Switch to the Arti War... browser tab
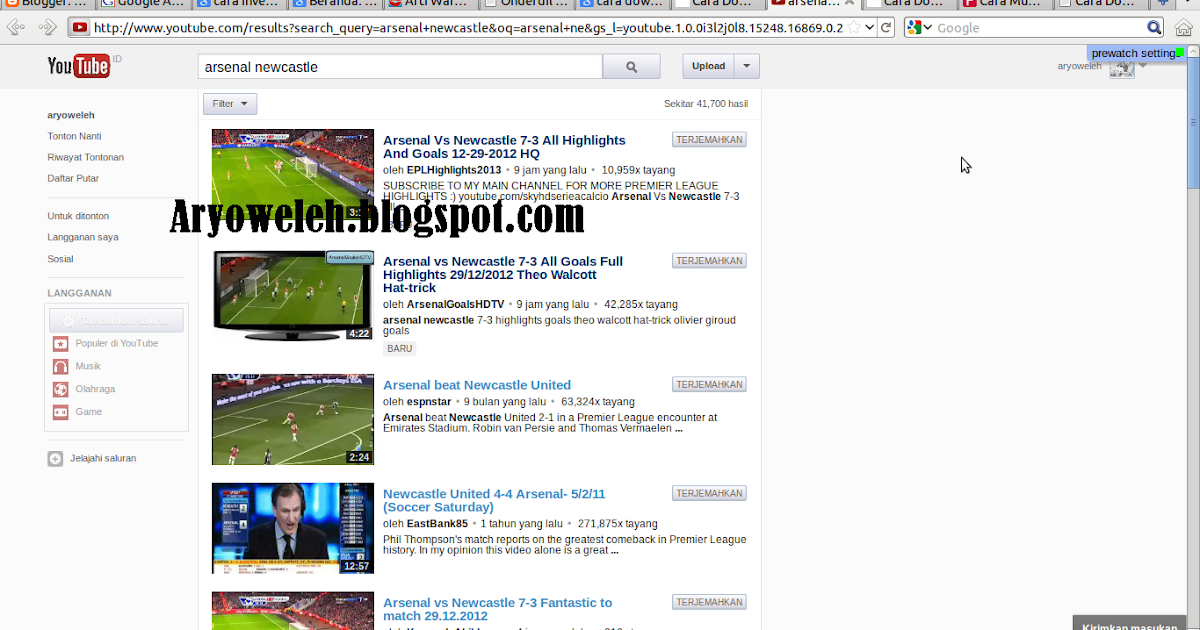 (x=432, y=3)
